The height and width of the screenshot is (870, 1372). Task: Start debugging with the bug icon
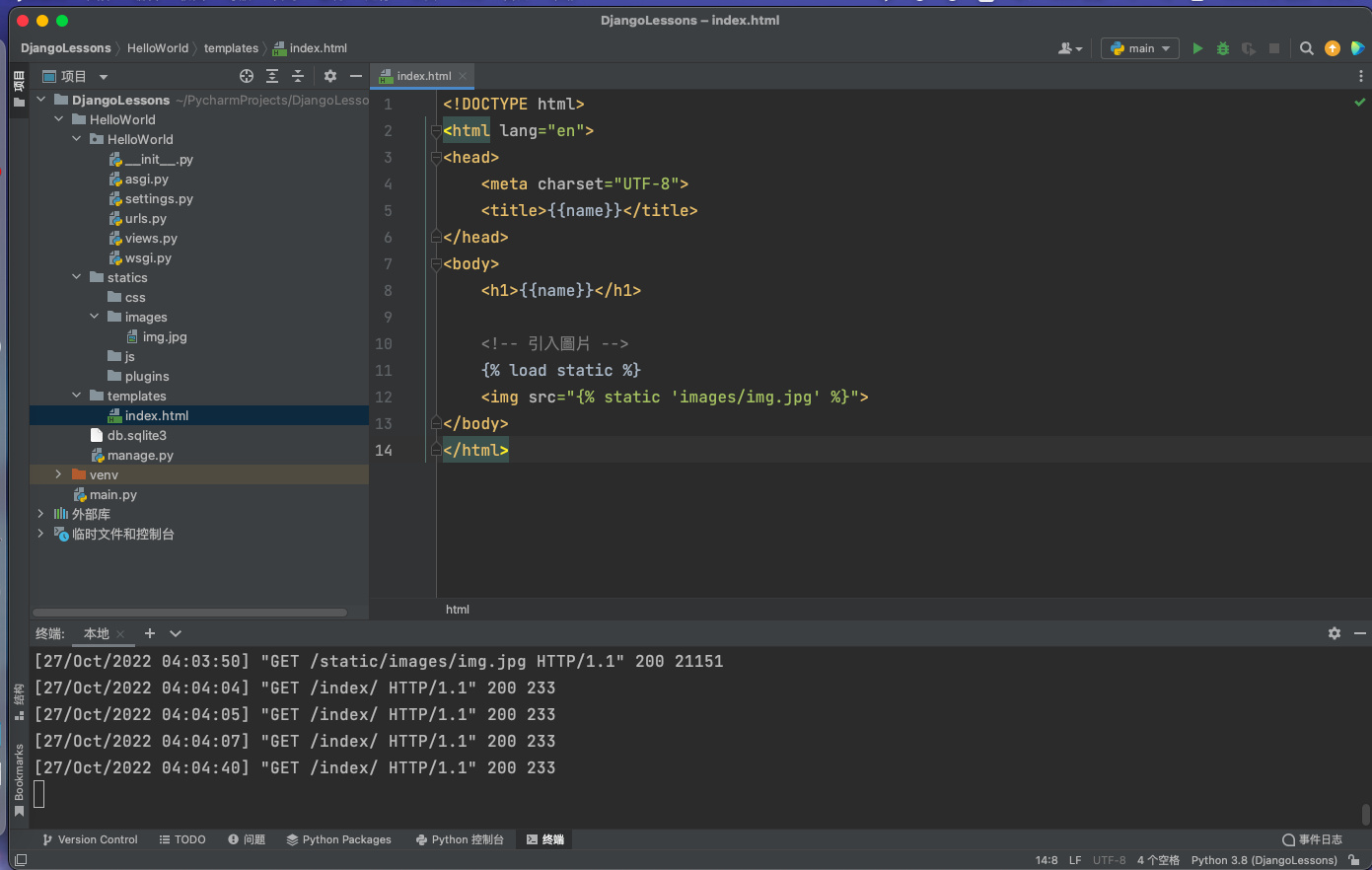(1223, 48)
